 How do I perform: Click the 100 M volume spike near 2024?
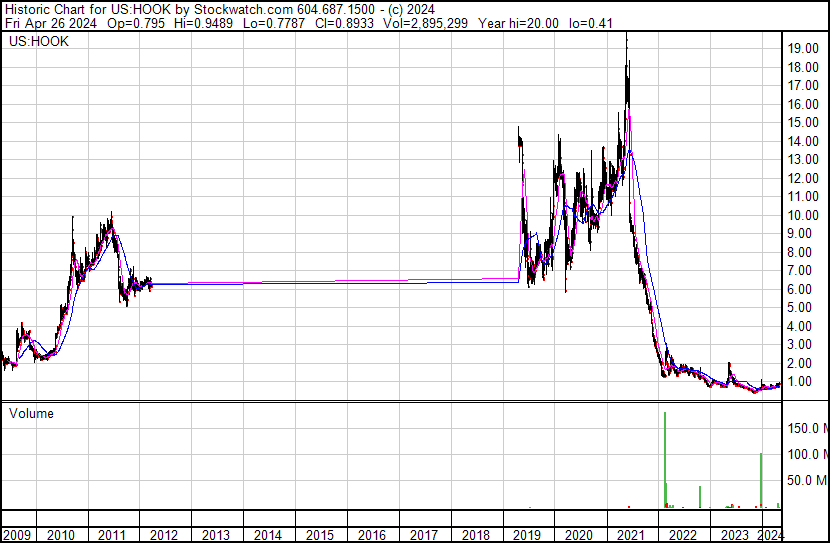point(761,480)
